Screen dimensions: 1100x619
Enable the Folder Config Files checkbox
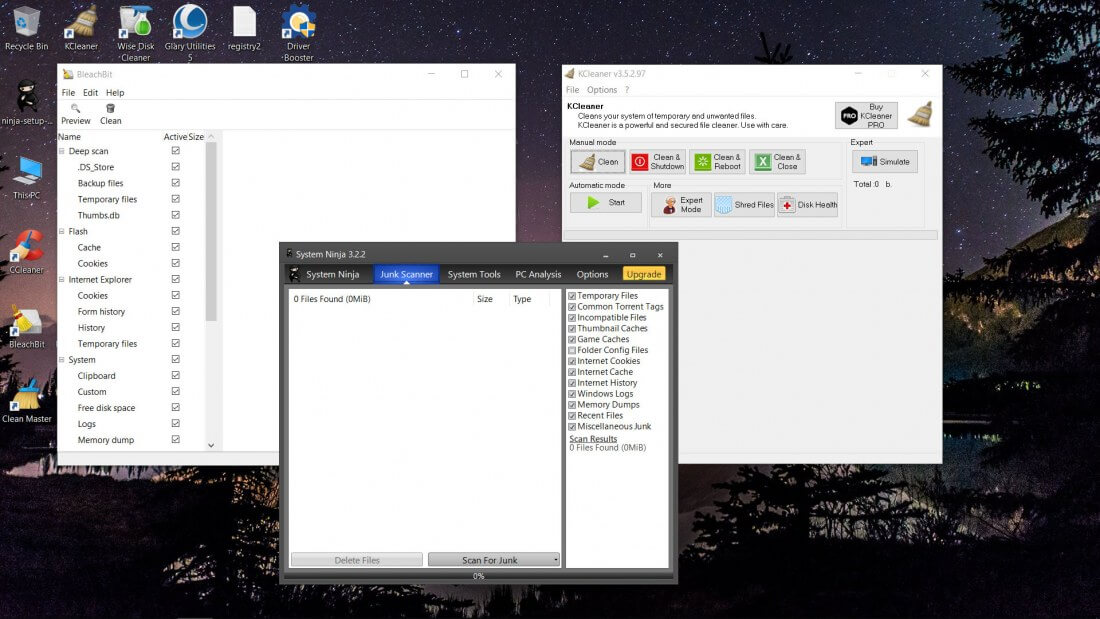pyautogui.click(x=572, y=351)
